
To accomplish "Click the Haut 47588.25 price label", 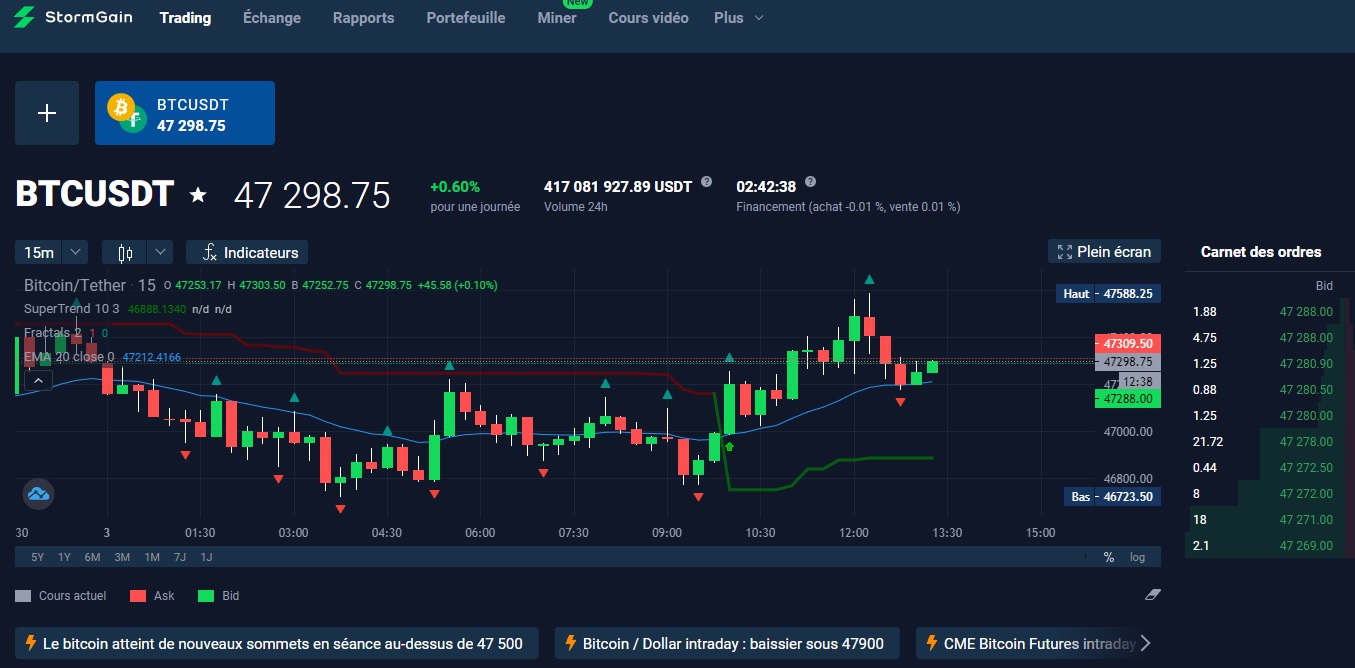I will click(x=1109, y=294).
